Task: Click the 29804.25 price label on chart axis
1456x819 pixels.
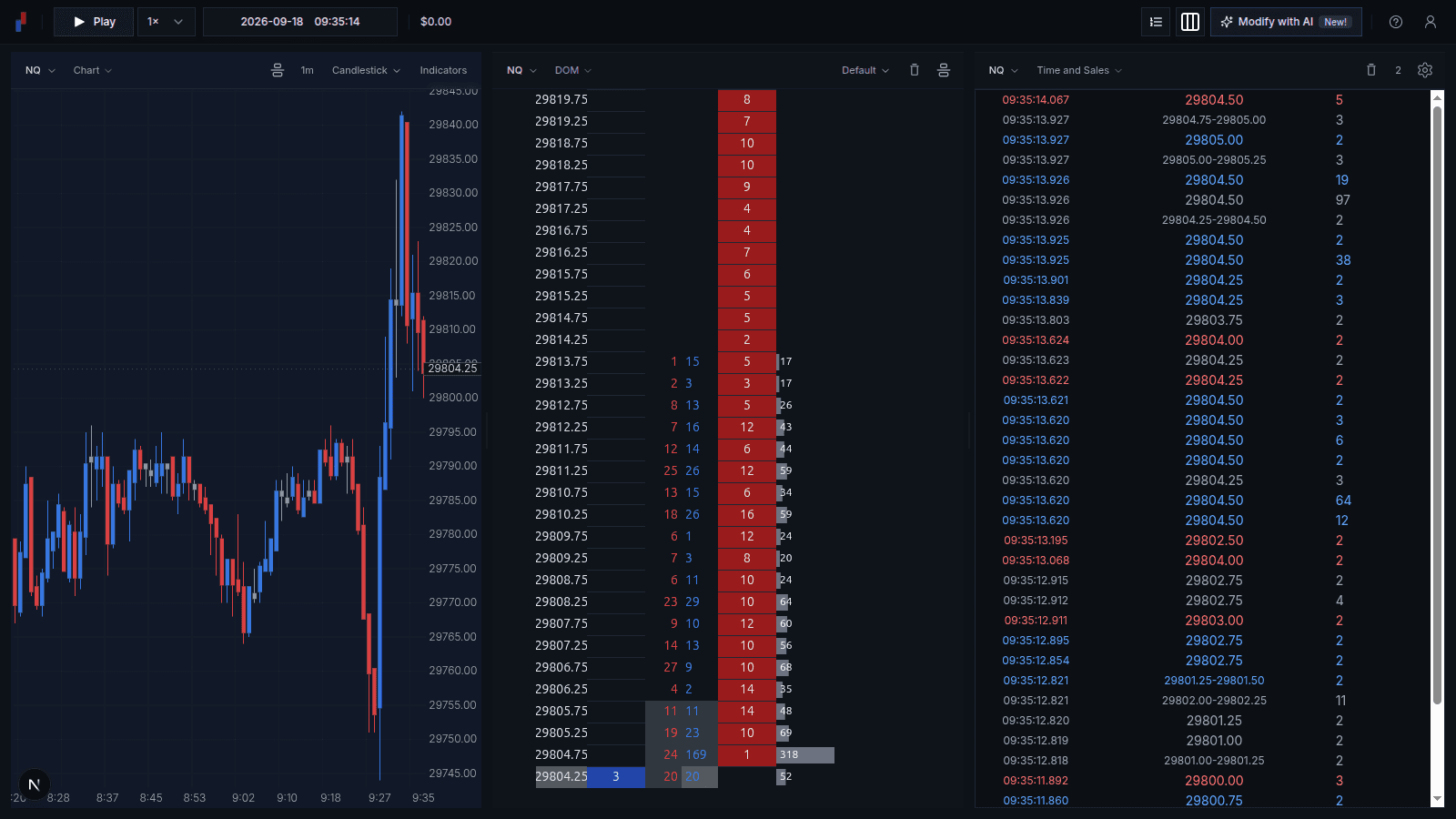Action: 452,368
